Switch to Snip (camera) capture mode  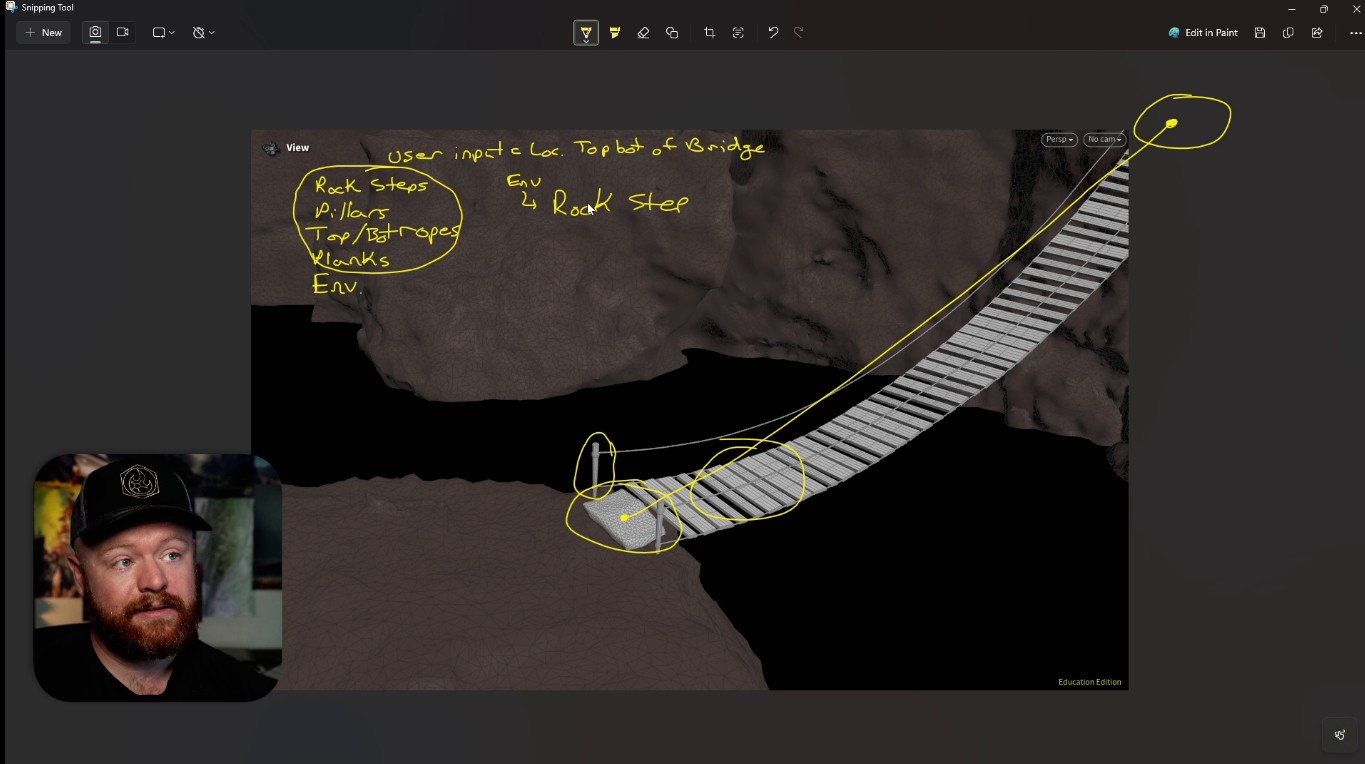coord(95,33)
